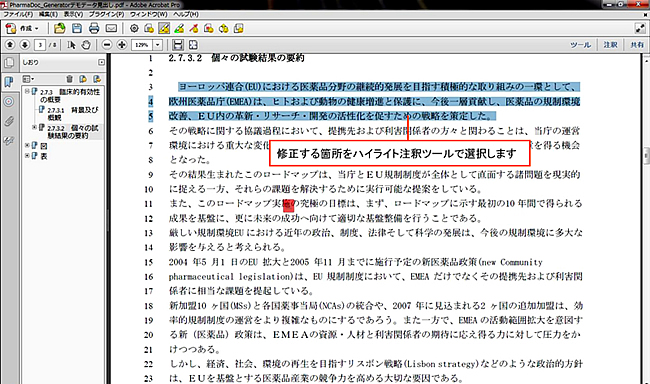Viewport: 650px width, 384px height.
Task: Open the ウィンドウ(W) menu
Action: point(148,14)
